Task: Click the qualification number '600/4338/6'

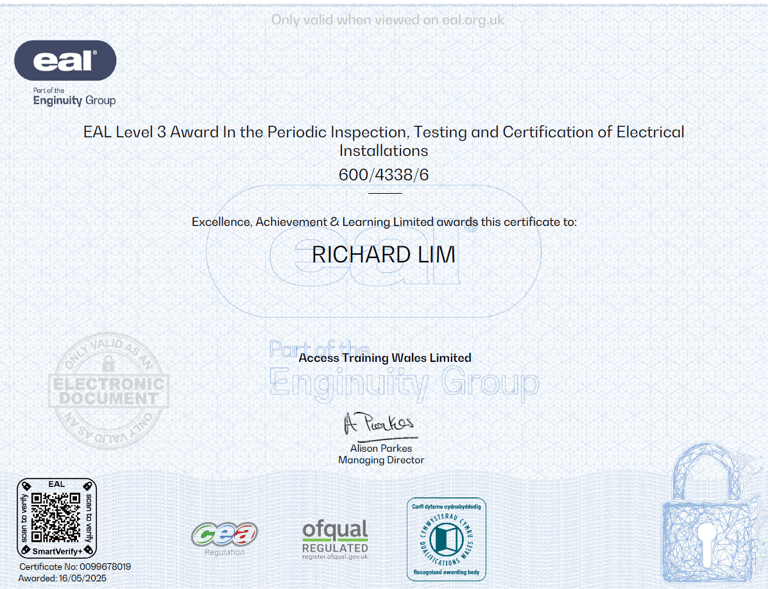Action: [384, 174]
